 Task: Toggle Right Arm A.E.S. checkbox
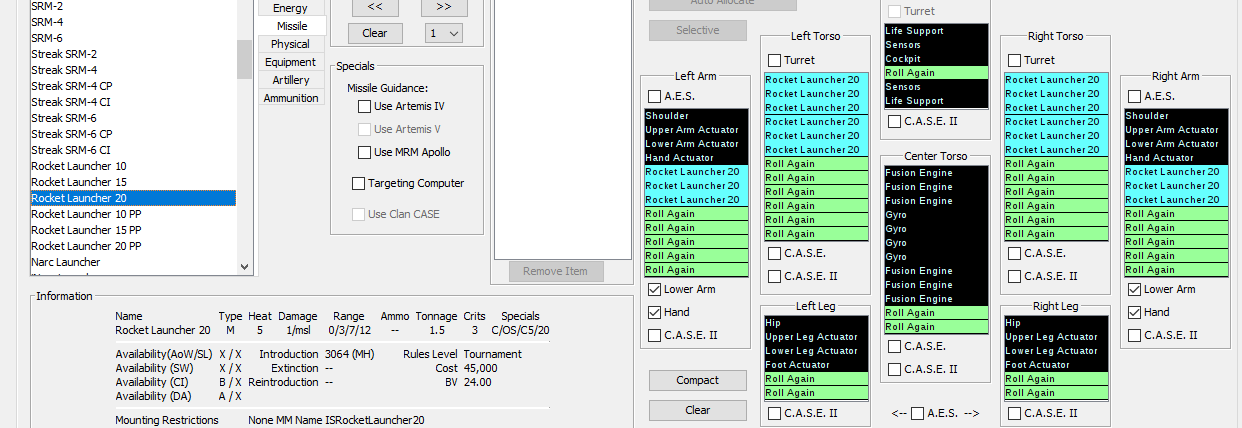coord(1135,96)
